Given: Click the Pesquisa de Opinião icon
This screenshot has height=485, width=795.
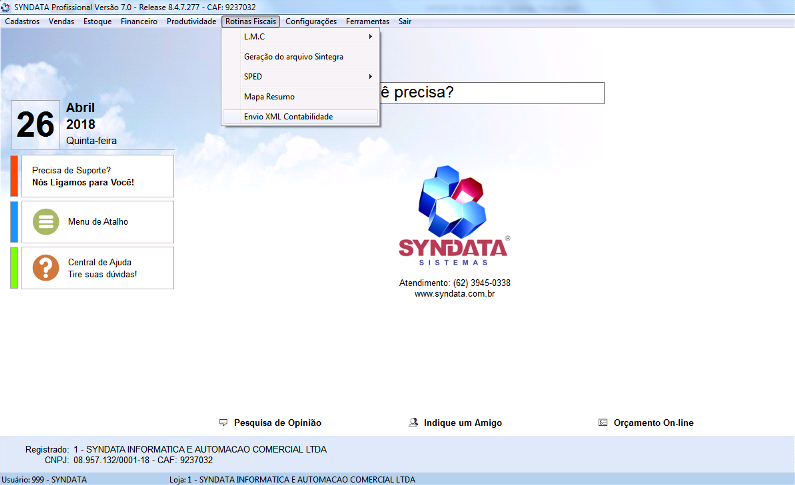Looking at the screenshot, I should point(223,422).
